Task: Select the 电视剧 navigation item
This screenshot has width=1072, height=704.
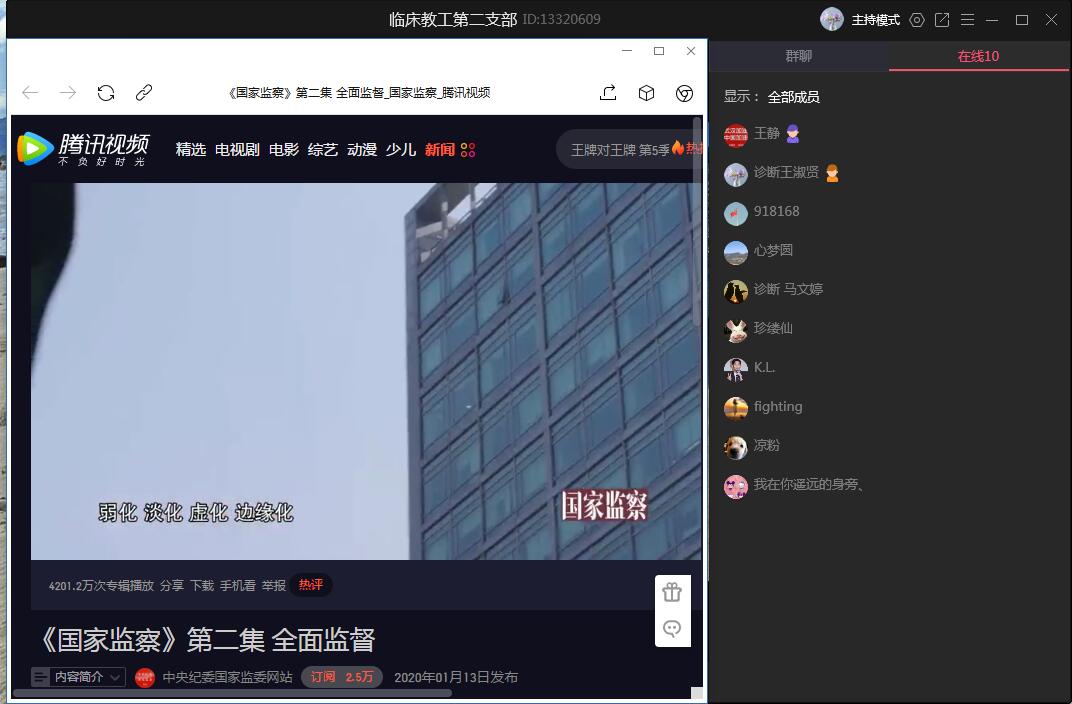Action: coord(237,149)
